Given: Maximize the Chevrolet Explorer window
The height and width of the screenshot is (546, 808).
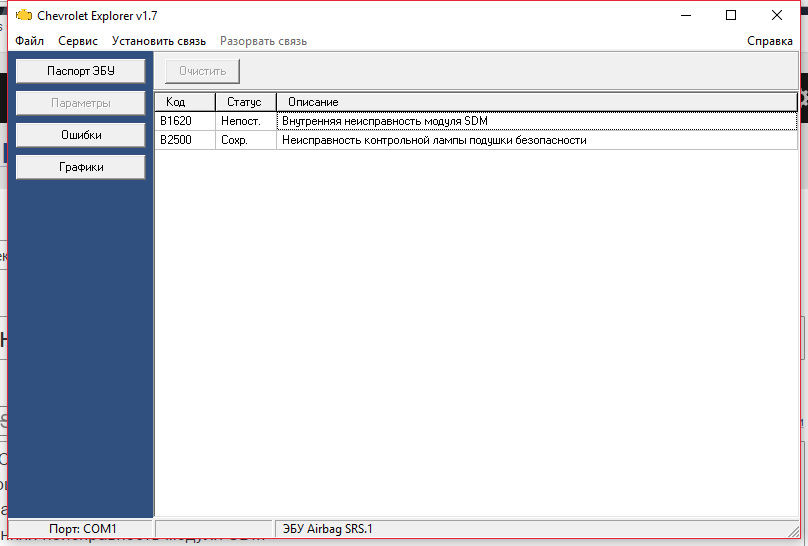Looking at the screenshot, I should 731,15.
